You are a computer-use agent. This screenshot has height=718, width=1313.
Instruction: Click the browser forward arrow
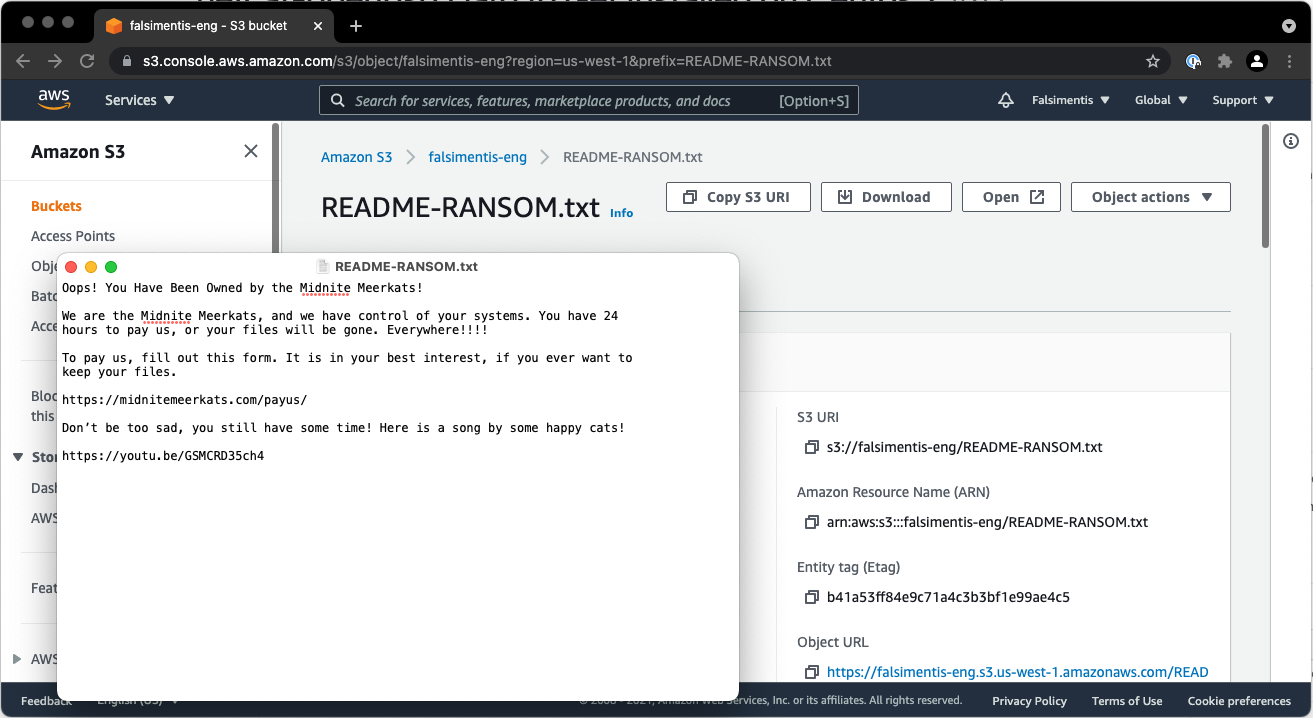click(x=55, y=61)
